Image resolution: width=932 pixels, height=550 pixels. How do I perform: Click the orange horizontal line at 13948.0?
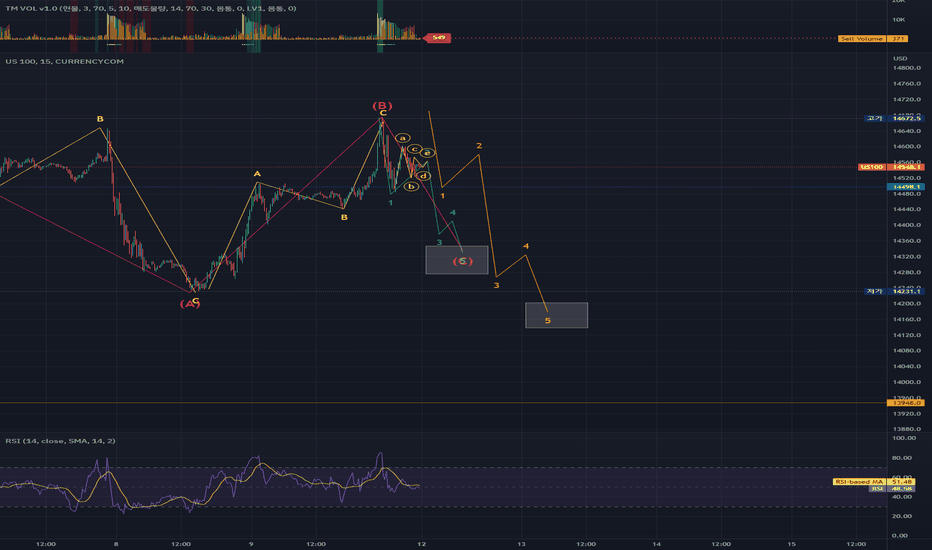[x=443, y=403]
